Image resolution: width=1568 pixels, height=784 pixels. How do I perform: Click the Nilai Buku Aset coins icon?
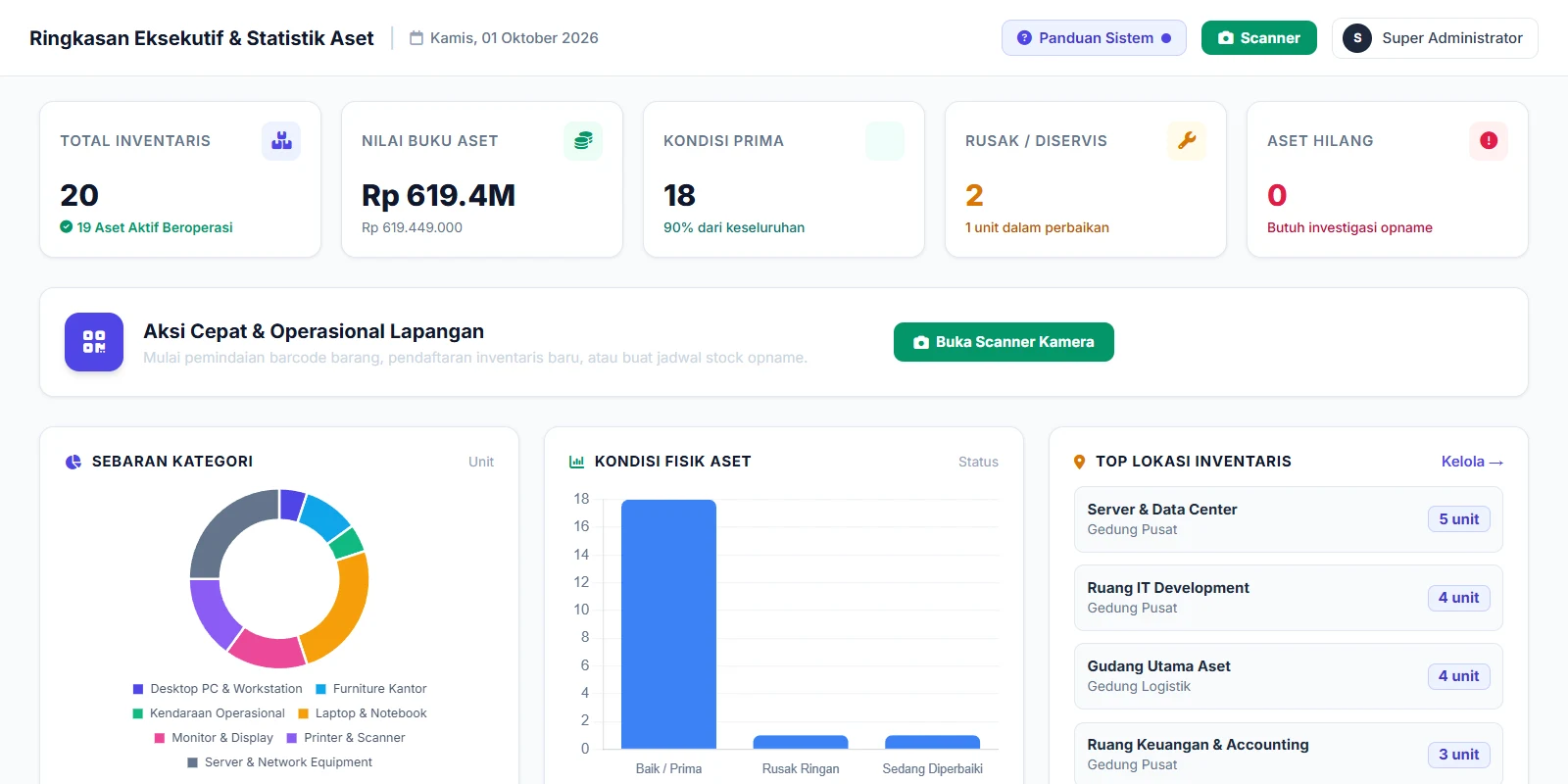(x=583, y=141)
